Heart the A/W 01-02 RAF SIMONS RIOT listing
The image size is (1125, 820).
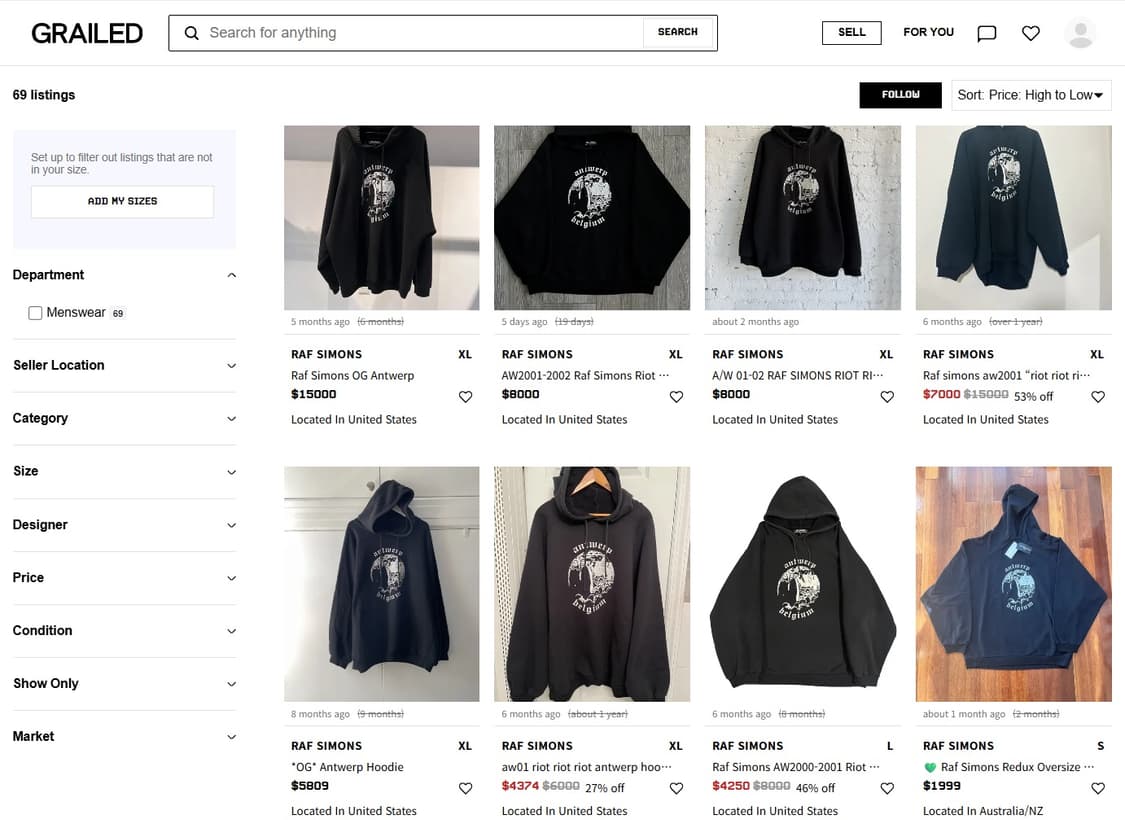point(886,396)
